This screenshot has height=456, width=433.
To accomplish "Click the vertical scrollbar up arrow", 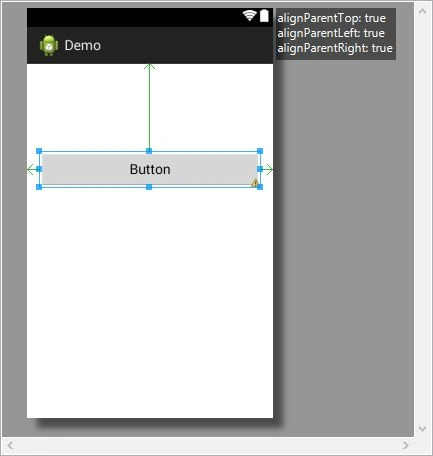I will (423, 12).
